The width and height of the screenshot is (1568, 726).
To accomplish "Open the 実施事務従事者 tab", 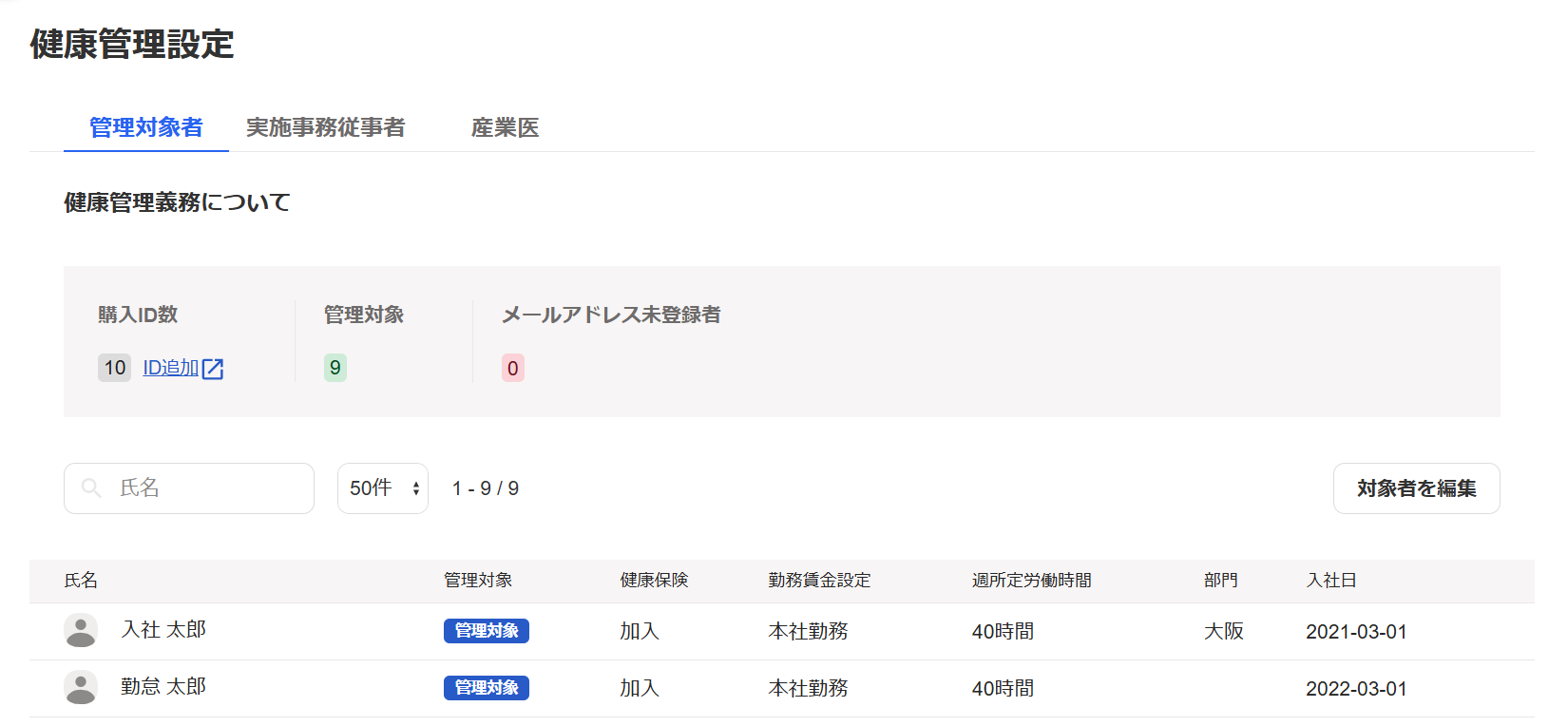I will click(x=326, y=127).
